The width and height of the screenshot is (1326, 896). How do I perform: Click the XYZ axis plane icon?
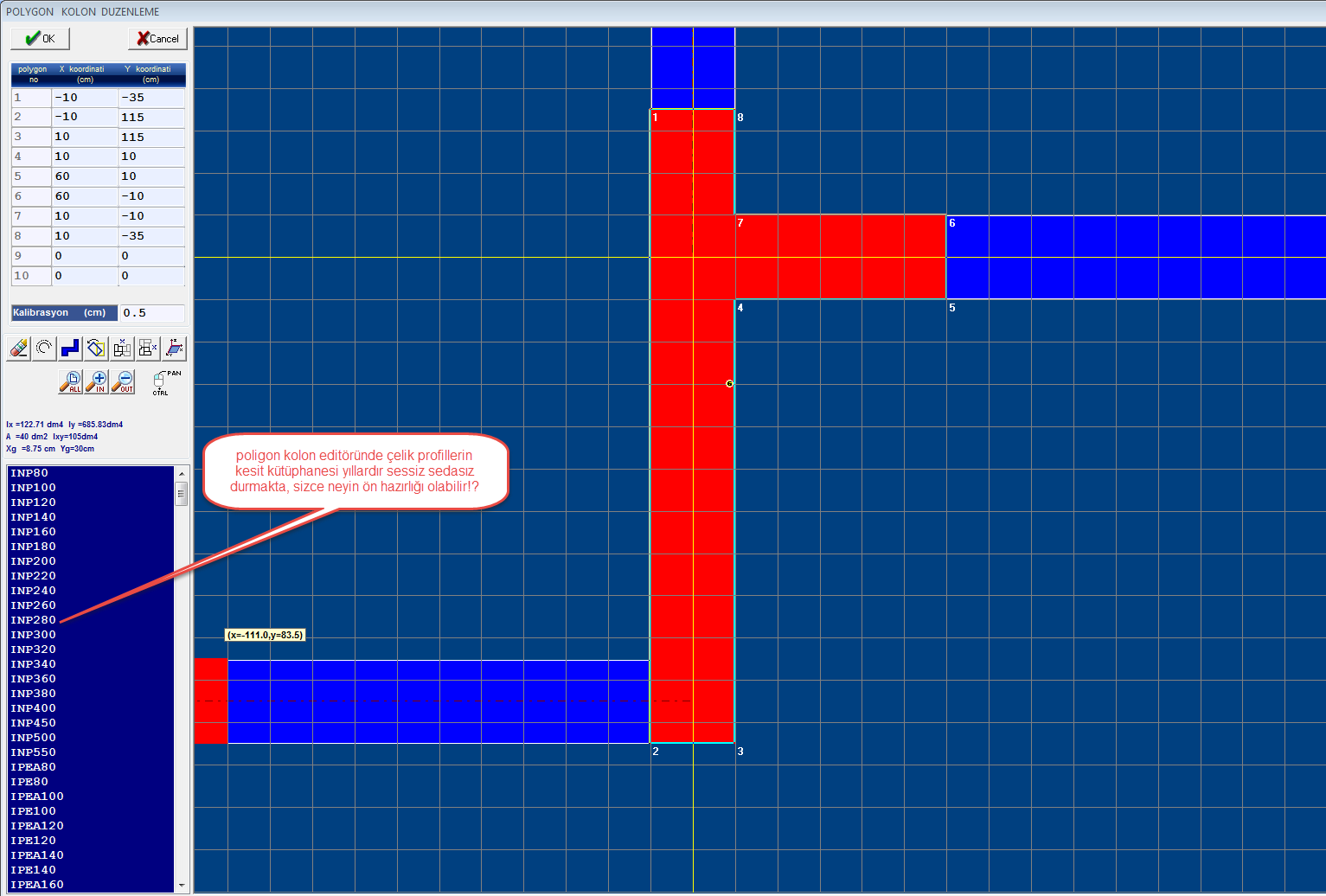174,349
